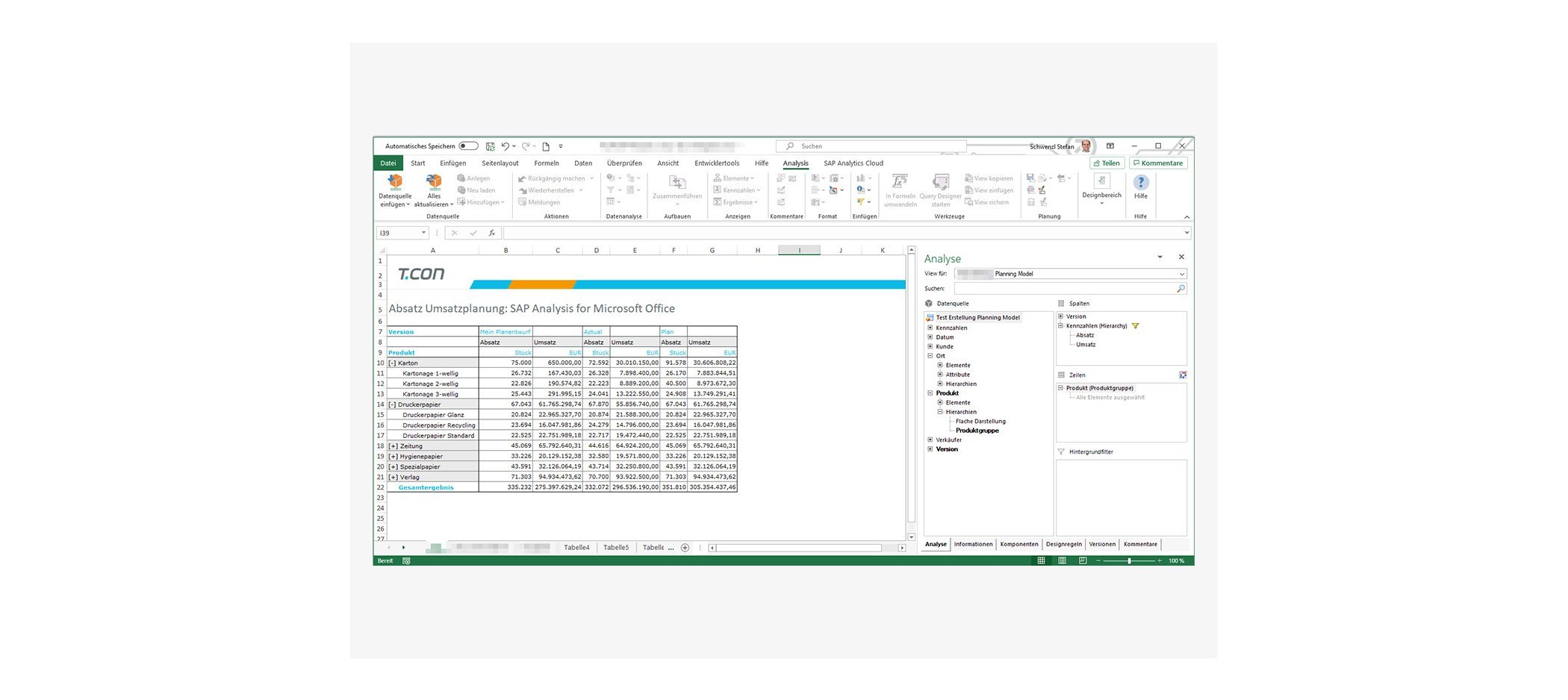
Task: Toggle the Automatisches Speichern switch
Action: click(468, 146)
